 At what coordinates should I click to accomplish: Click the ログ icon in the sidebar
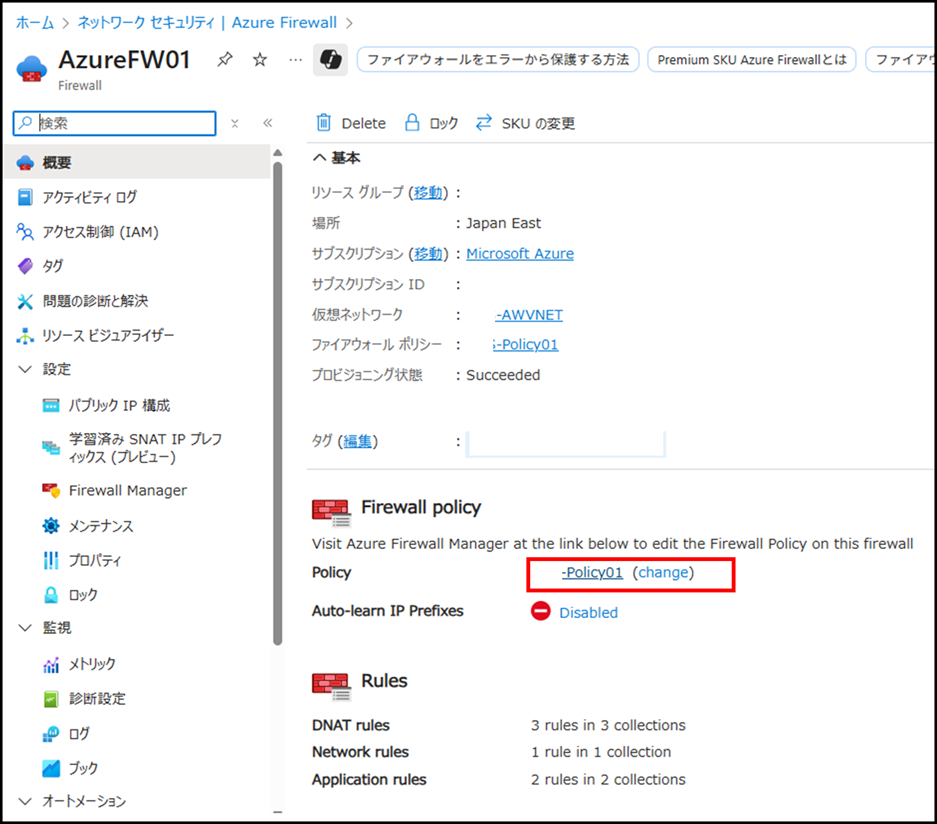point(51,733)
